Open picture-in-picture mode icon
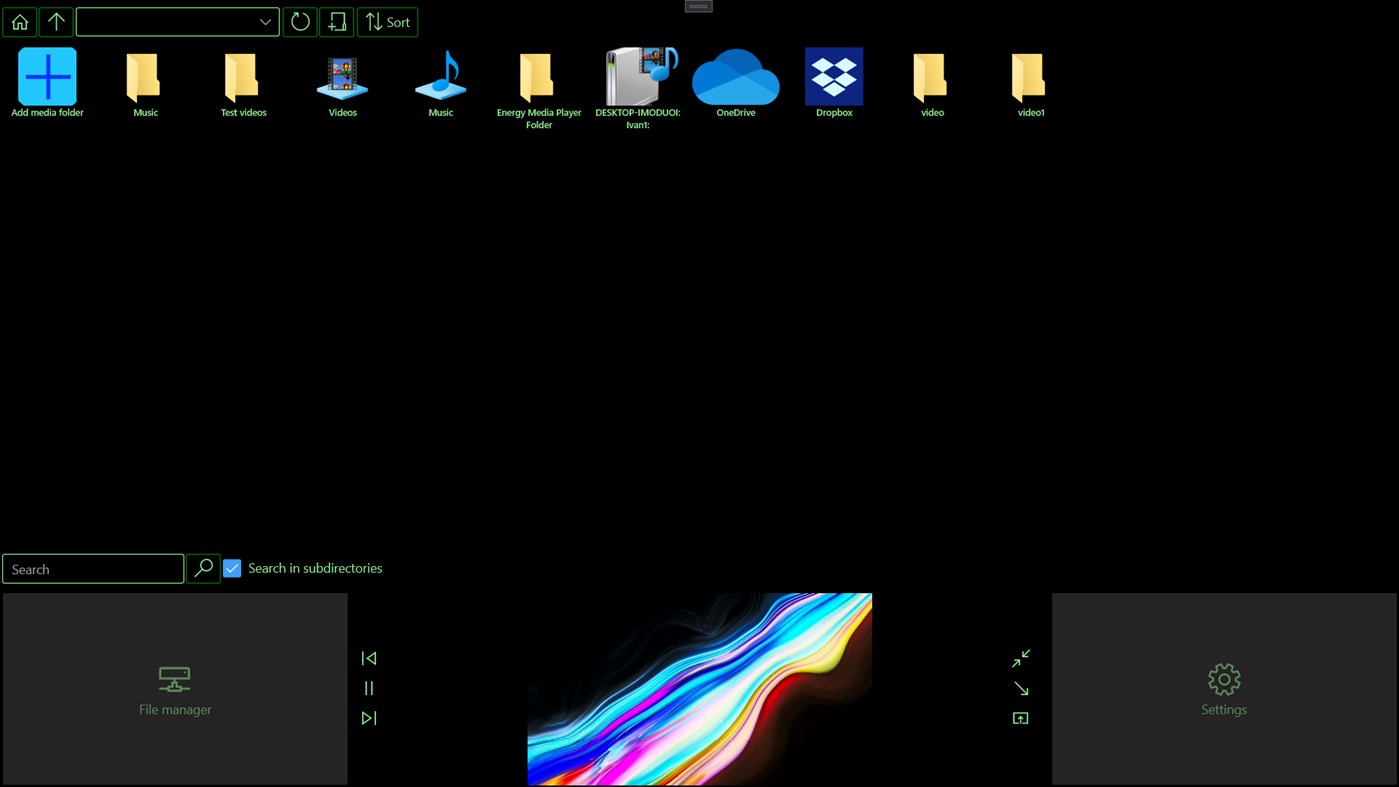 (x=1020, y=717)
